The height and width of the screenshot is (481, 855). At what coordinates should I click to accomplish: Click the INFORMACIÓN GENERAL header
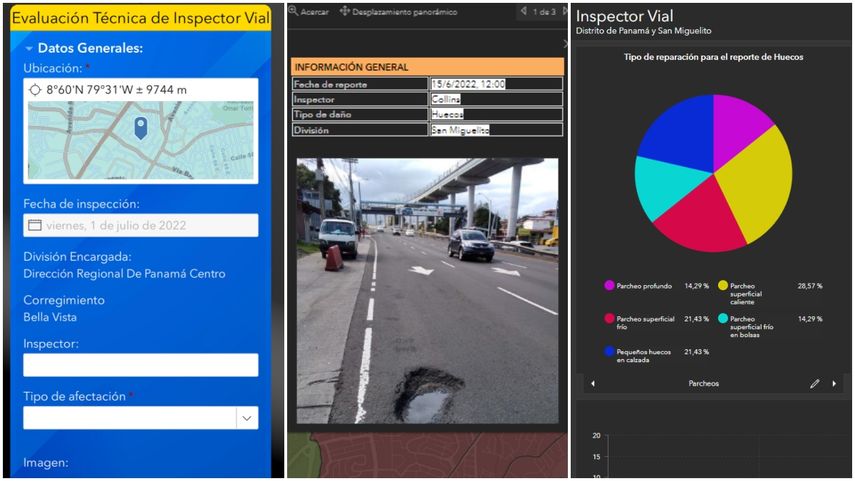click(x=427, y=67)
